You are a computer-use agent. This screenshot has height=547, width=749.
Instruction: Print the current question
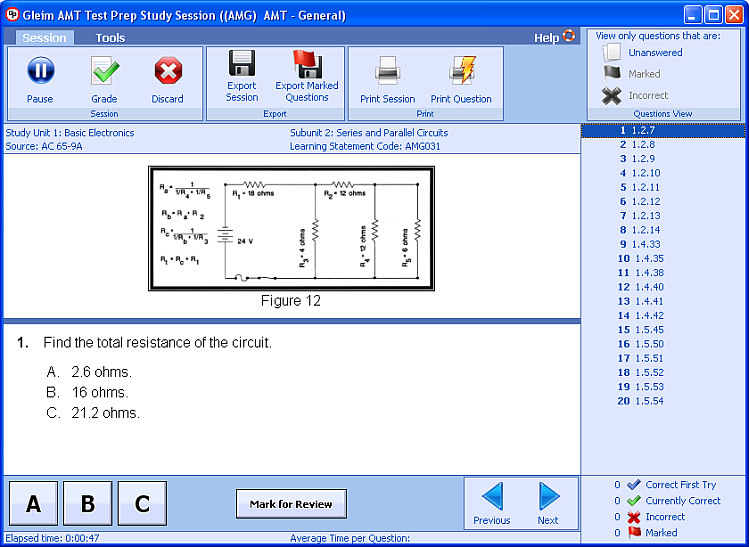pyautogui.click(x=461, y=72)
